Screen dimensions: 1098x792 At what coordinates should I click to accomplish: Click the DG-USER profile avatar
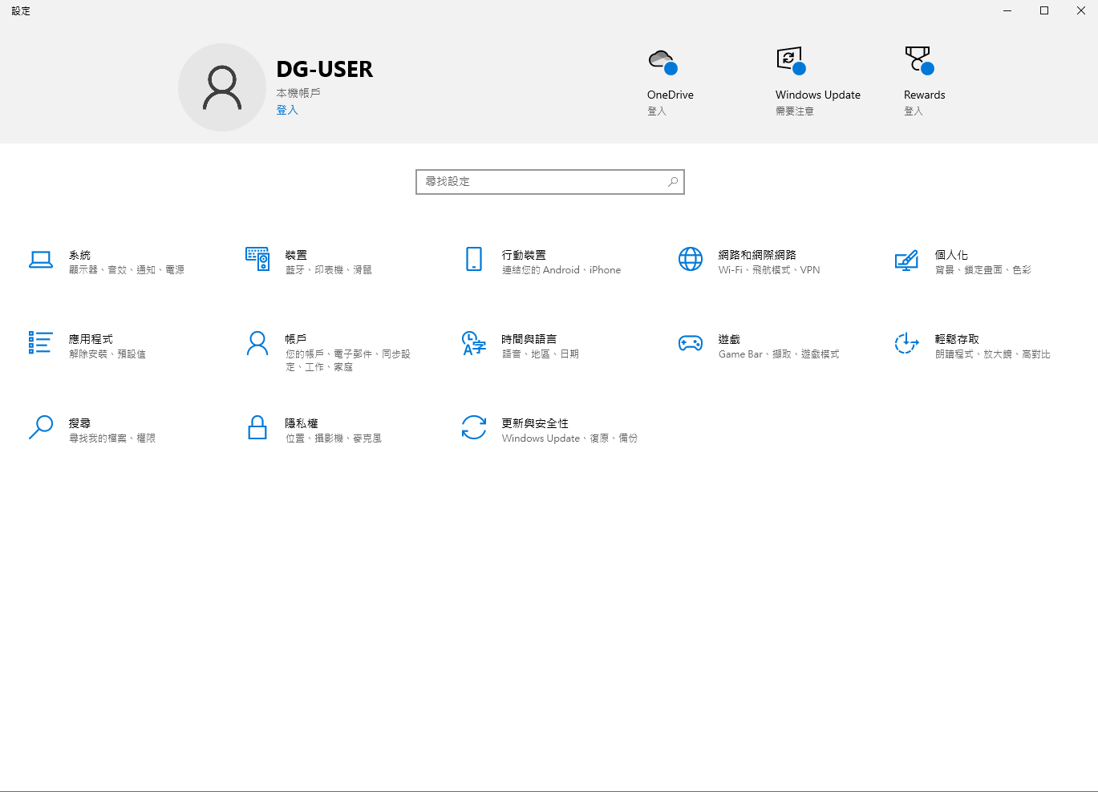click(x=222, y=88)
